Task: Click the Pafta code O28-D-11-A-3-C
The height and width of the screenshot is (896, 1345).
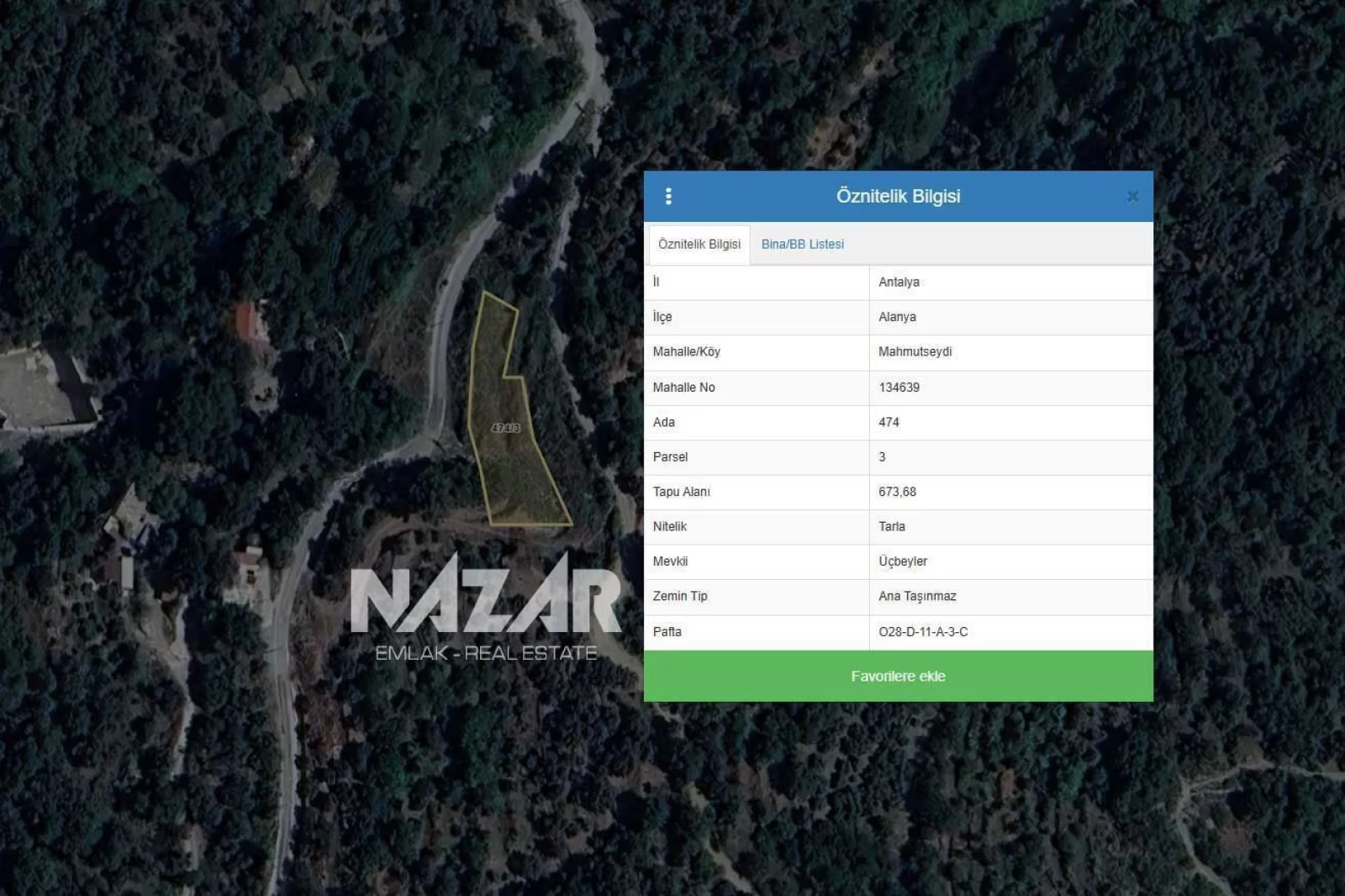Action: pyautogui.click(x=923, y=632)
